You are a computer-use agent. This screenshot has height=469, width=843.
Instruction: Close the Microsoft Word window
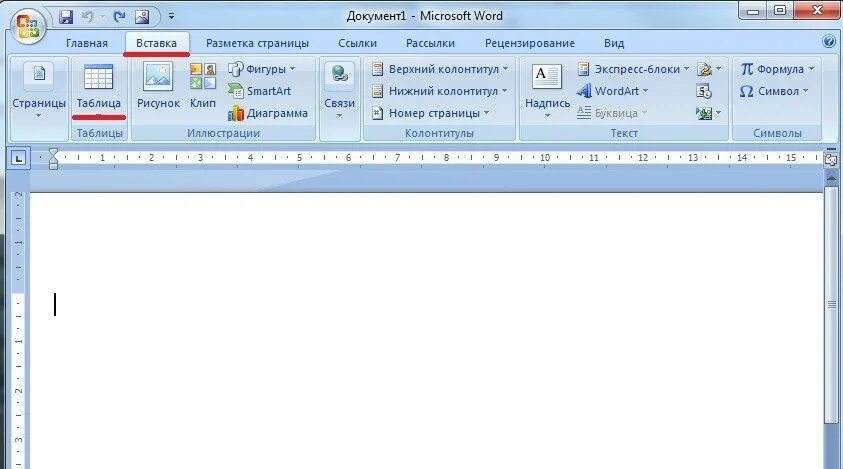[817, 10]
